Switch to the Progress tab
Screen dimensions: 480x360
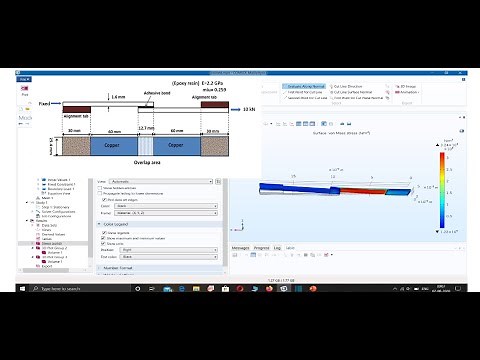point(261,248)
